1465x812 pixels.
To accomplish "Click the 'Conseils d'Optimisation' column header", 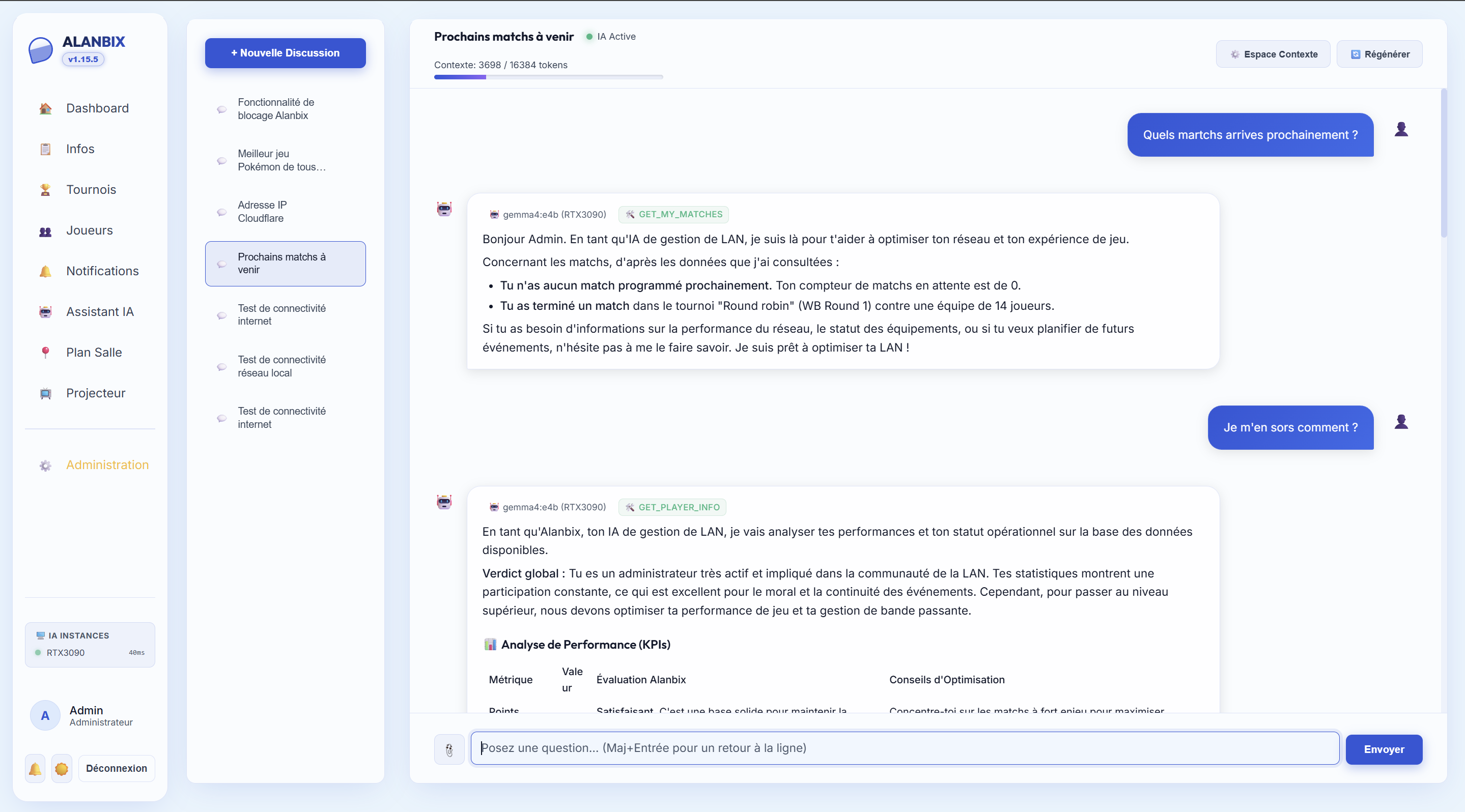I will 946,680.
